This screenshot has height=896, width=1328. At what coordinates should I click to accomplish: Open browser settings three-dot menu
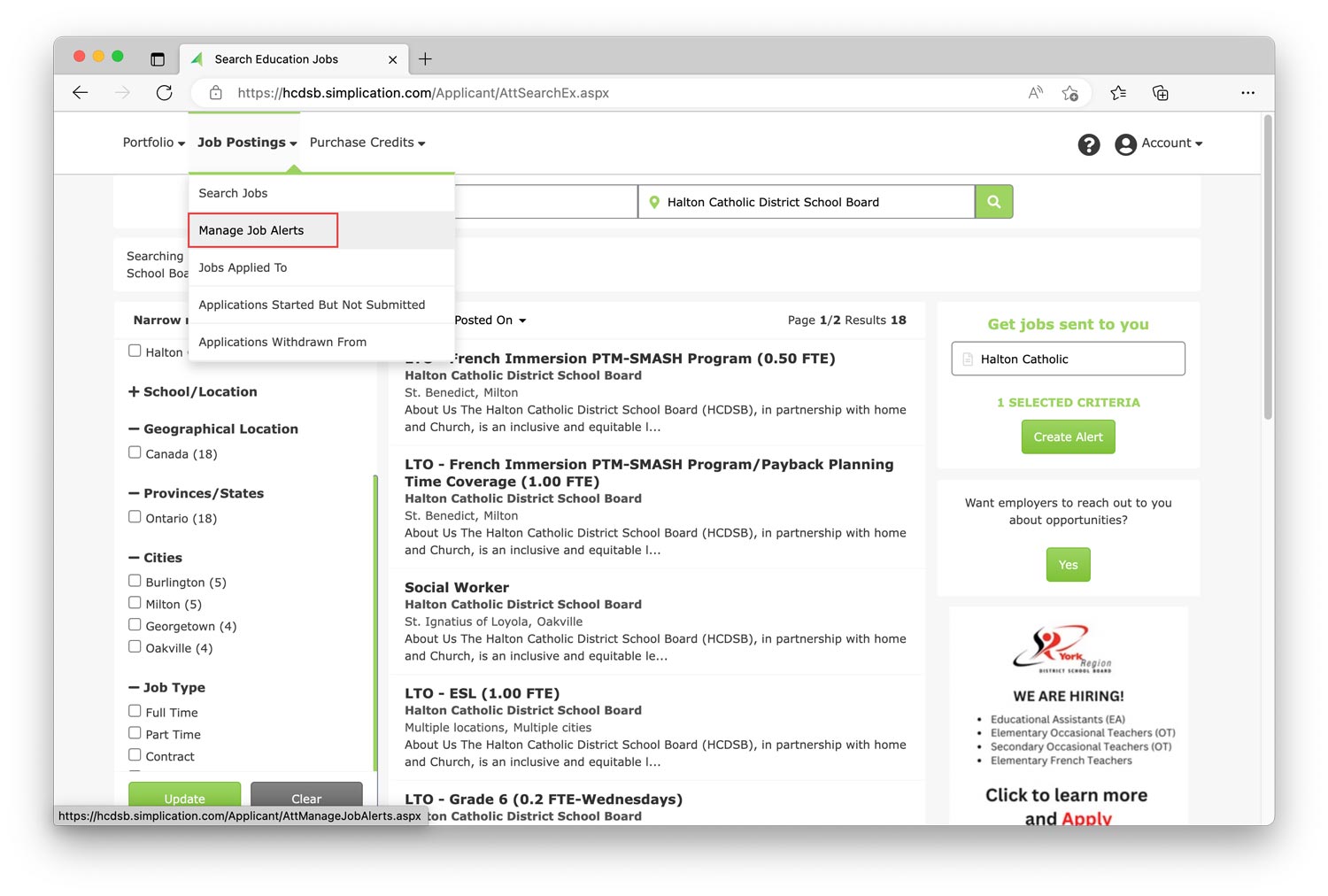(x=1247, y=93)
